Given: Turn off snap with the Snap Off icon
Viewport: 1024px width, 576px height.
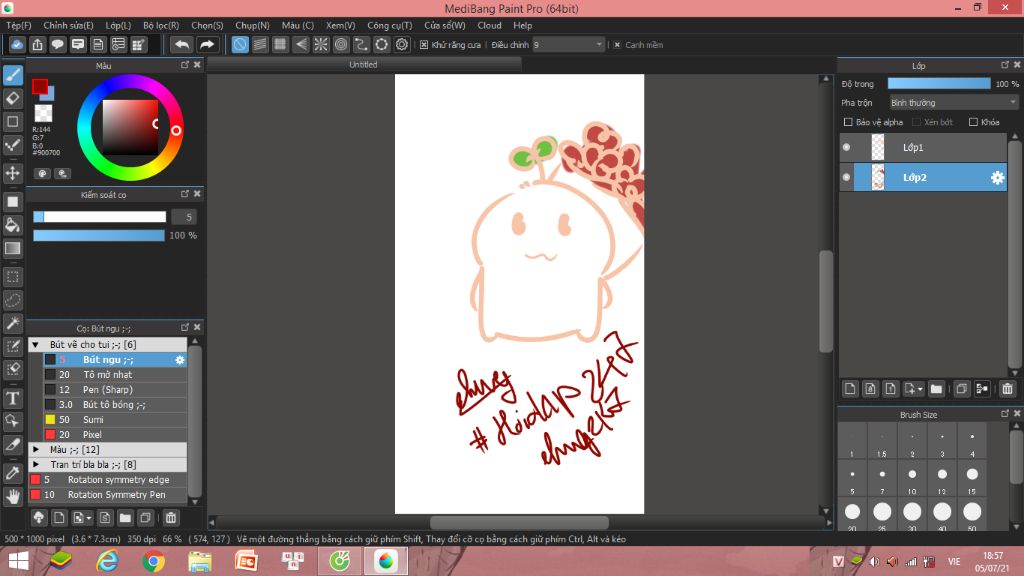Looking at the screenshot, I should click(x=240, y=44).
